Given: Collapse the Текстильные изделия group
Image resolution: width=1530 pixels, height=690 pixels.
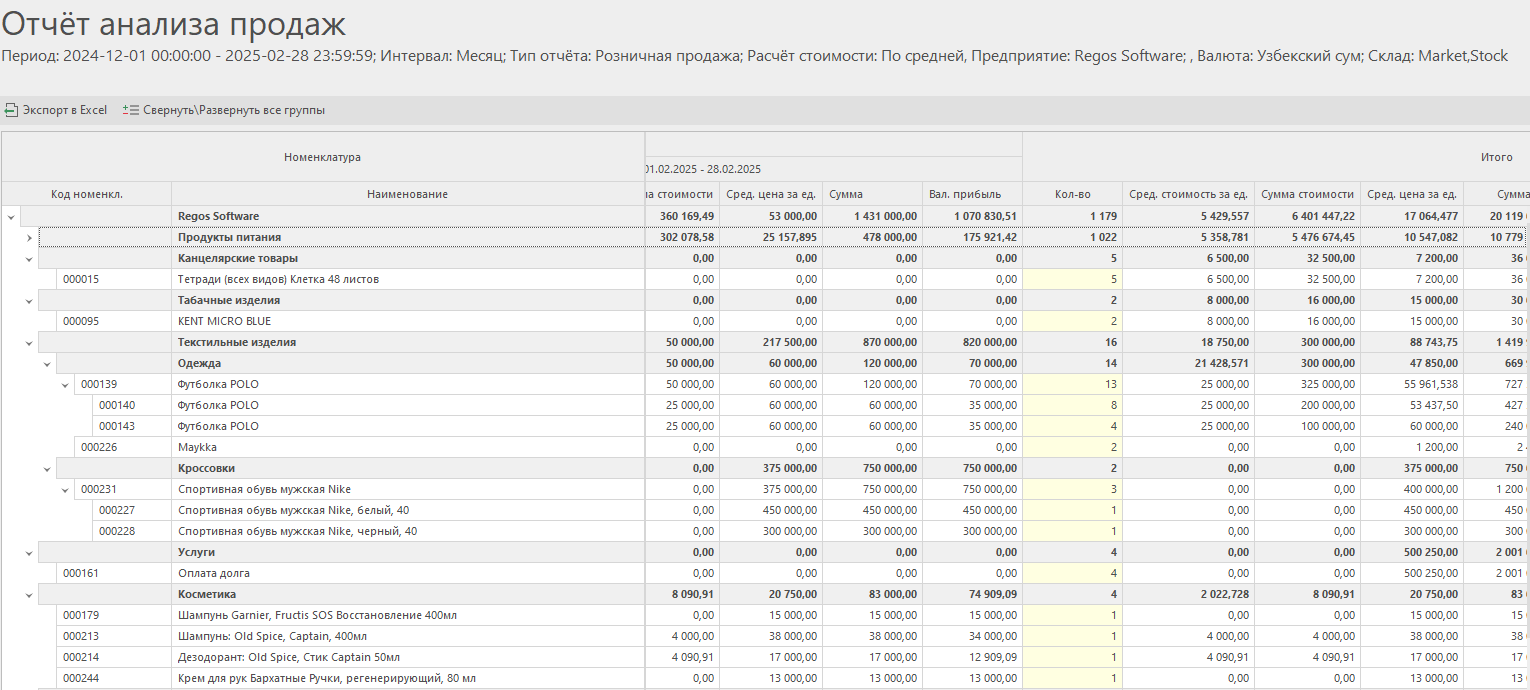Looking at the screenshot, I should point(29,342).
